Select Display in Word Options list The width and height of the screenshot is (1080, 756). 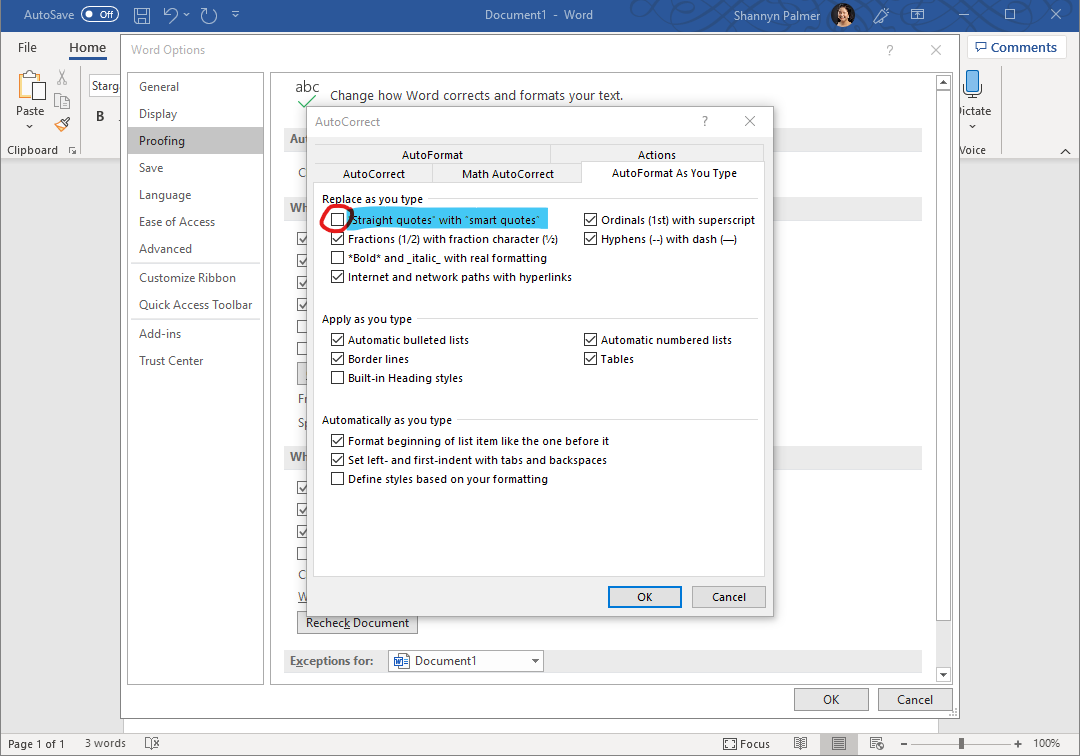pyautogui.click(x=196, y=114)
